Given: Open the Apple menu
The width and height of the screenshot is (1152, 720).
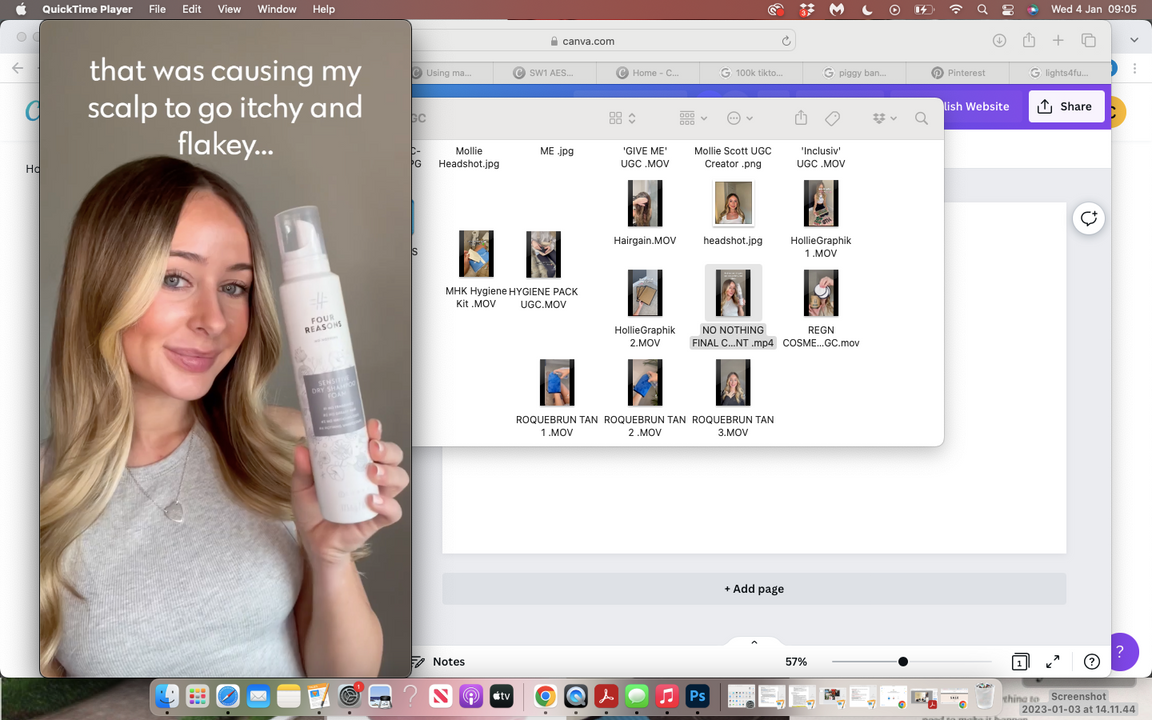Looking at the screenshot, I should 21,10.
